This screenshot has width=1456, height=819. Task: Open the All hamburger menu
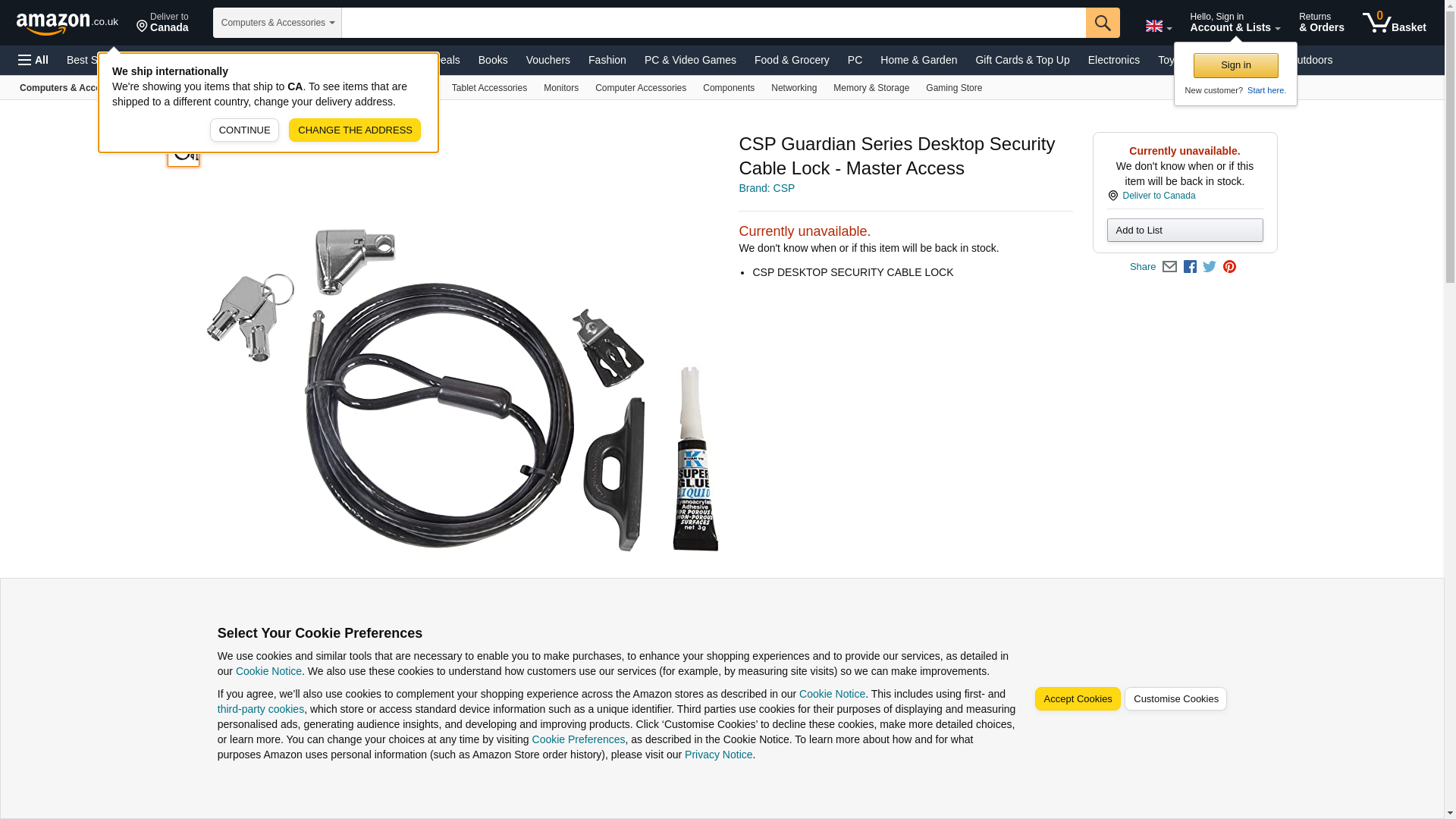click(x=33, y=60)
